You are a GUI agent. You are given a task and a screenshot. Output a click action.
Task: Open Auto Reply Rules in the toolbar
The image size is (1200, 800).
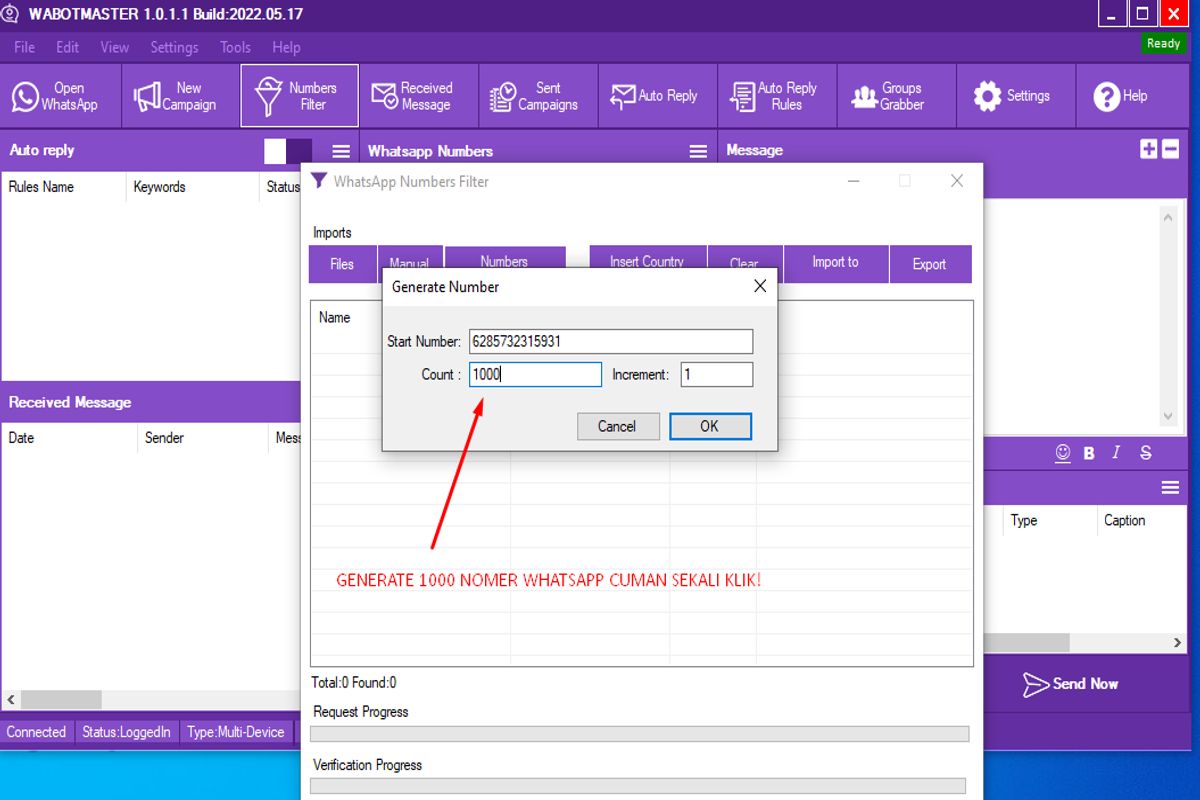point(777,96)
